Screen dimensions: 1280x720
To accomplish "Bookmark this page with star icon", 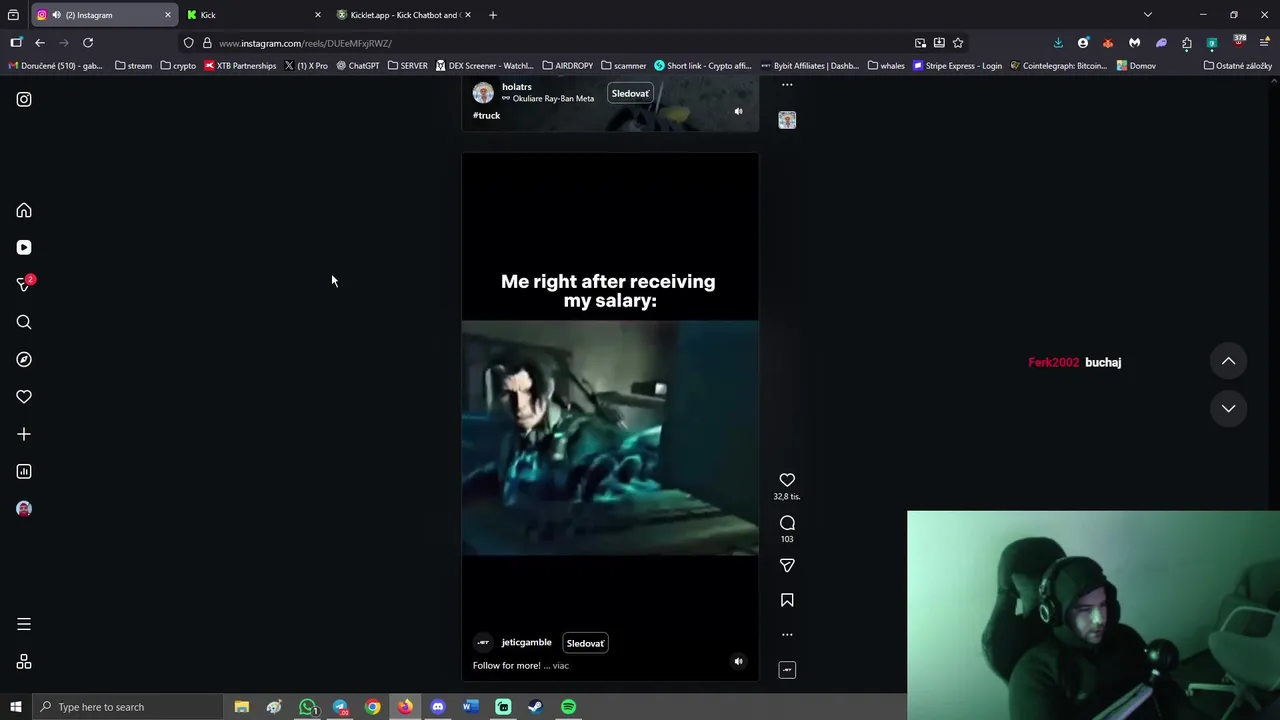I will [958, 43].
